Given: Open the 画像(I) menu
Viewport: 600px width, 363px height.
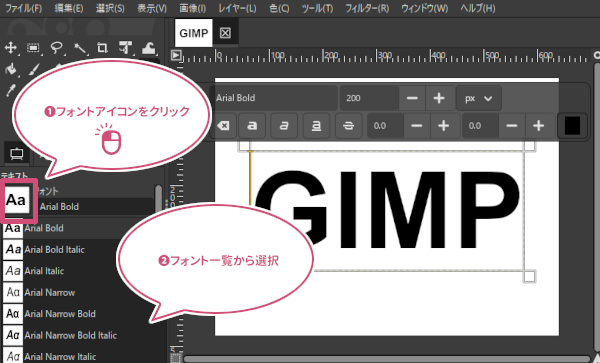Looking at the screenshot, I should (x=192, y=8).
